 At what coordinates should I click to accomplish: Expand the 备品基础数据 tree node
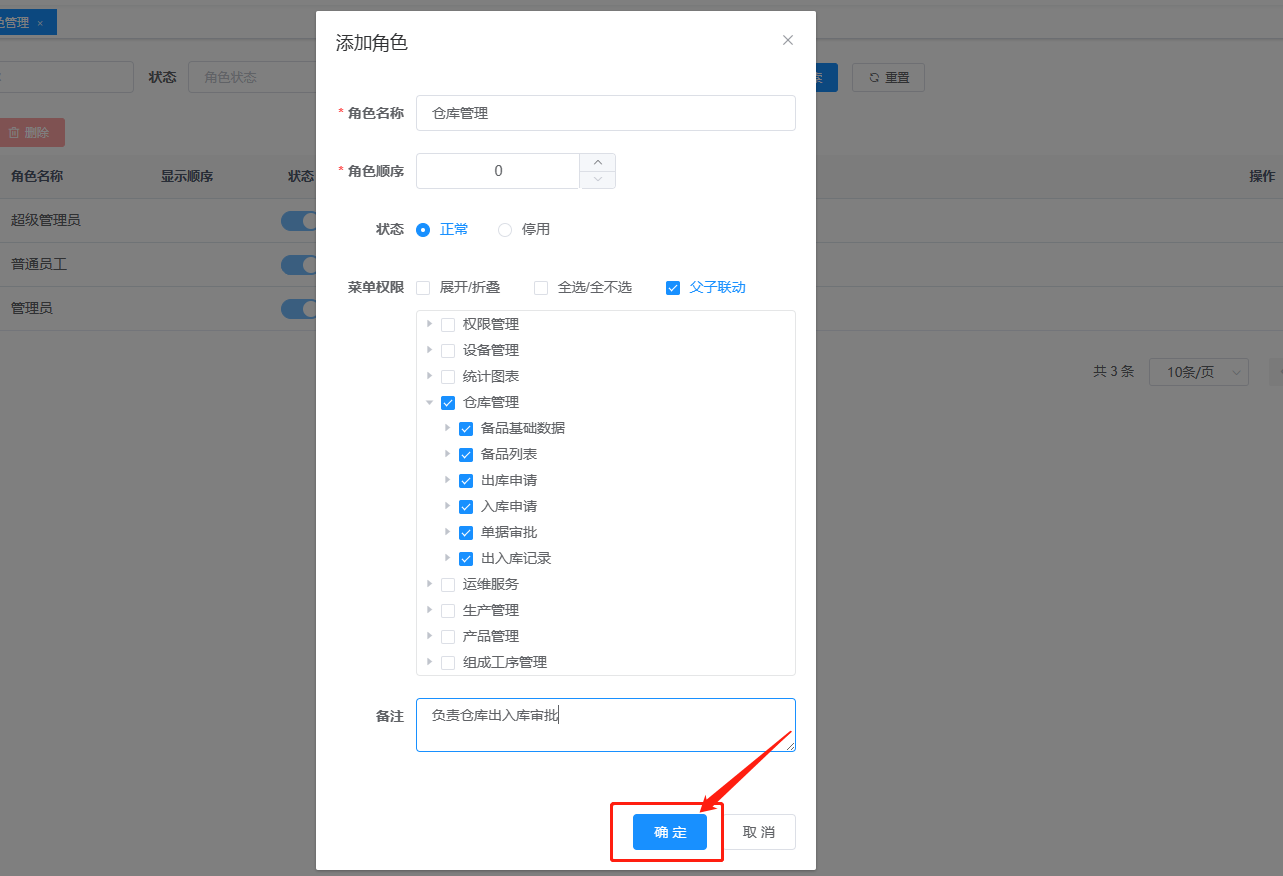[448, 428]
